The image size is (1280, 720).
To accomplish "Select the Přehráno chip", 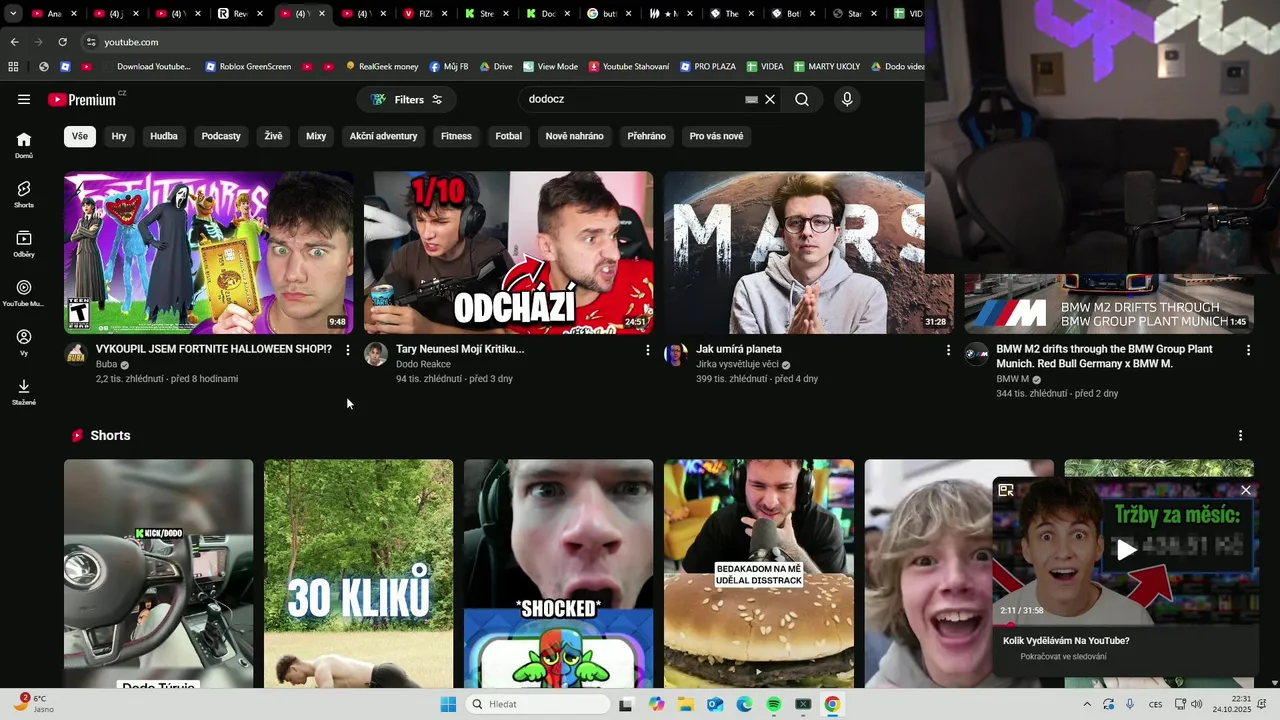I will pyautogui.click(x=646, y=136).
